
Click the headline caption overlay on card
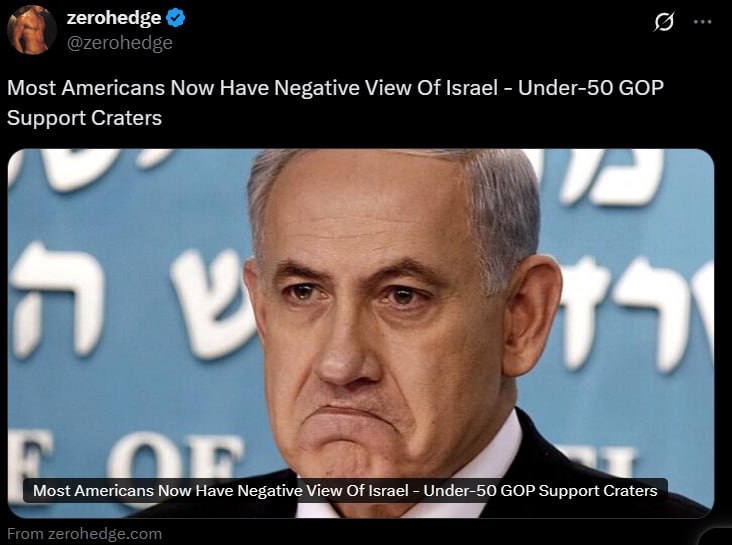pos(345,490)
